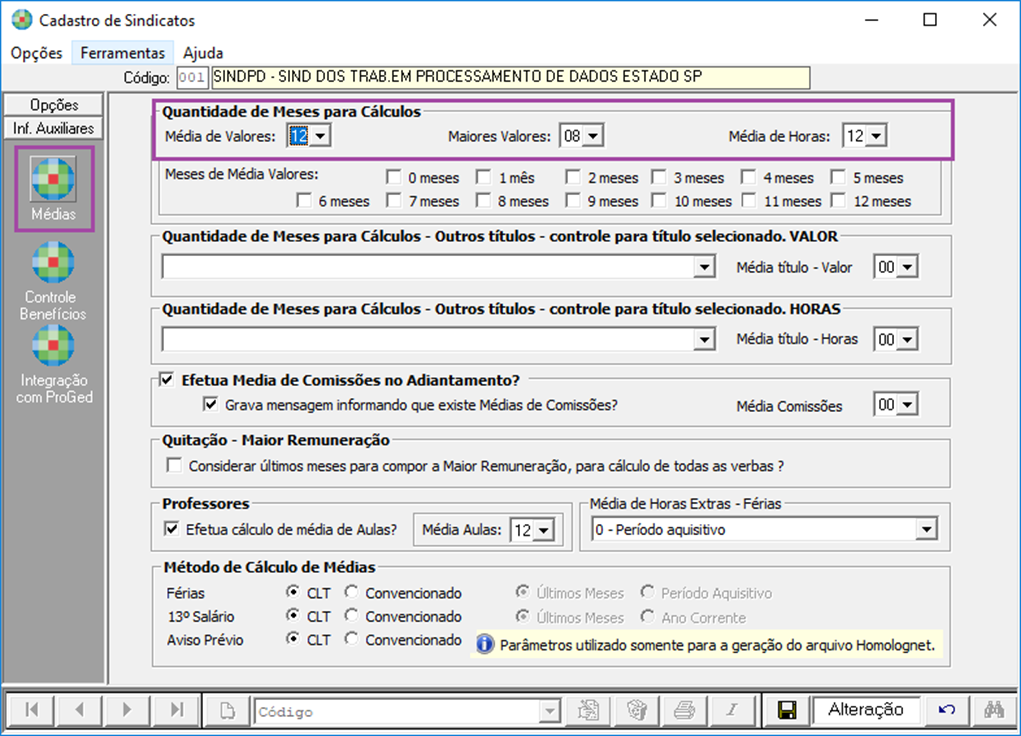Select Convencionado for 13º Salário
This screenshot has height=736, width=1021.
tap(352, 616)
